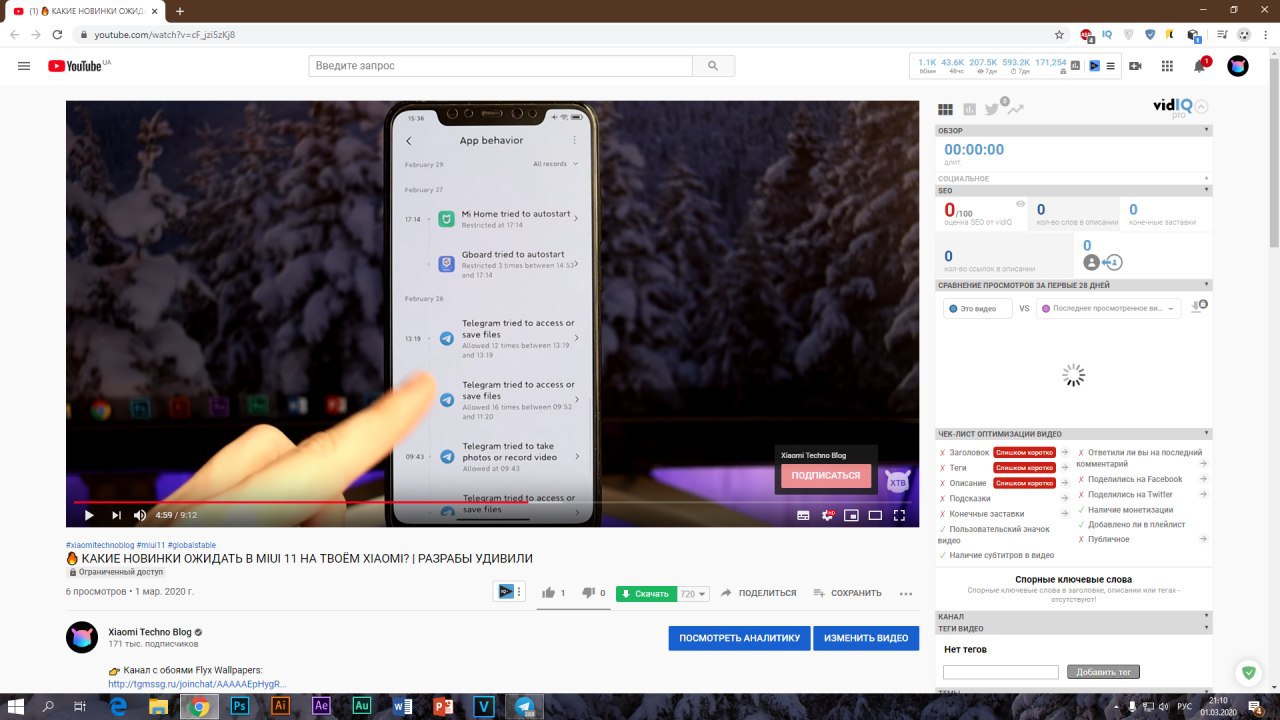Open the 720 download quality dropdown
The image size is (1280, 720).
pyautogui.click(x=694, y=594)
